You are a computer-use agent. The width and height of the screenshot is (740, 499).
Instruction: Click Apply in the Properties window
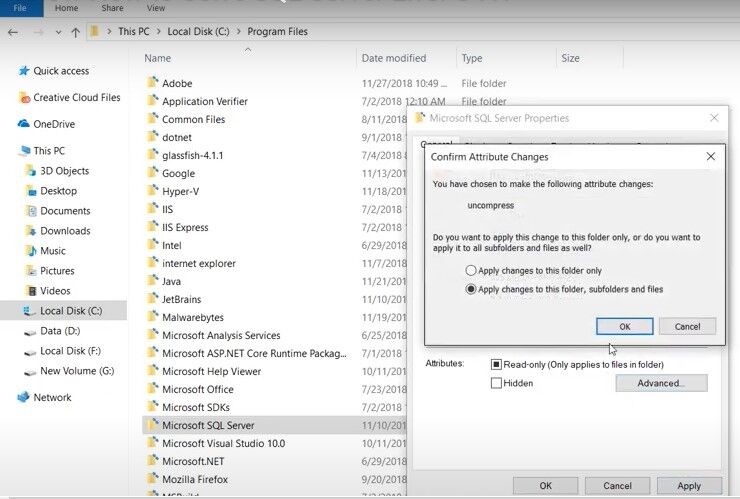689,485
